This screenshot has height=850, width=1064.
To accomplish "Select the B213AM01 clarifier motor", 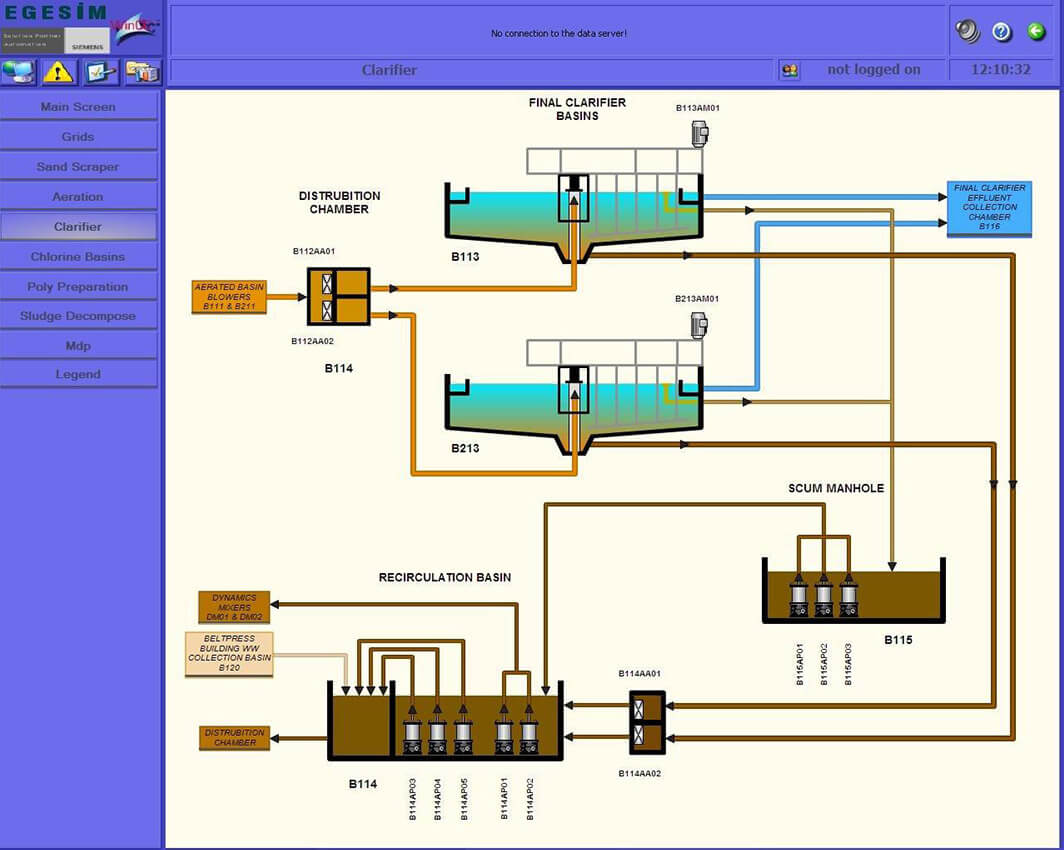I will point(699,325).
